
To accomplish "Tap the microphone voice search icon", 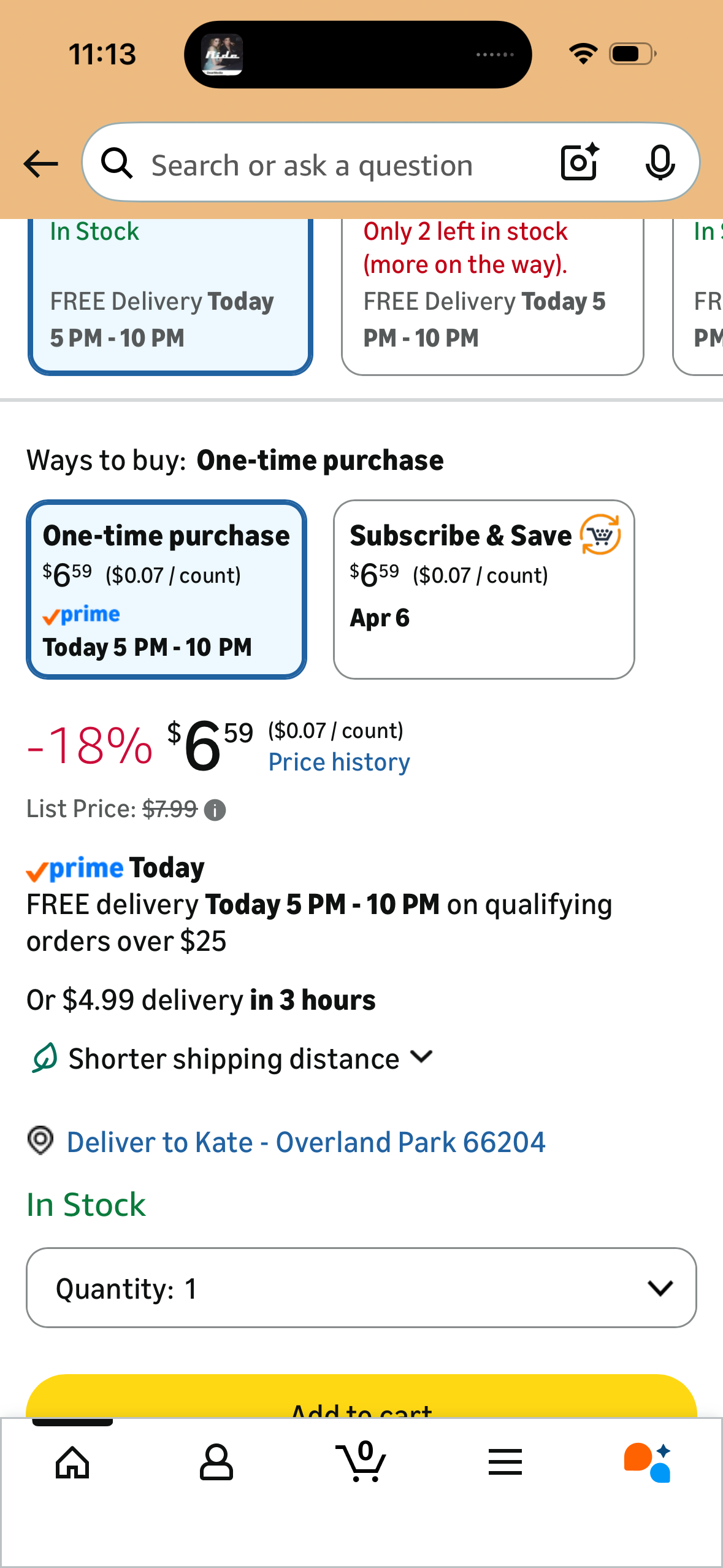I will [x=660, y=163].
